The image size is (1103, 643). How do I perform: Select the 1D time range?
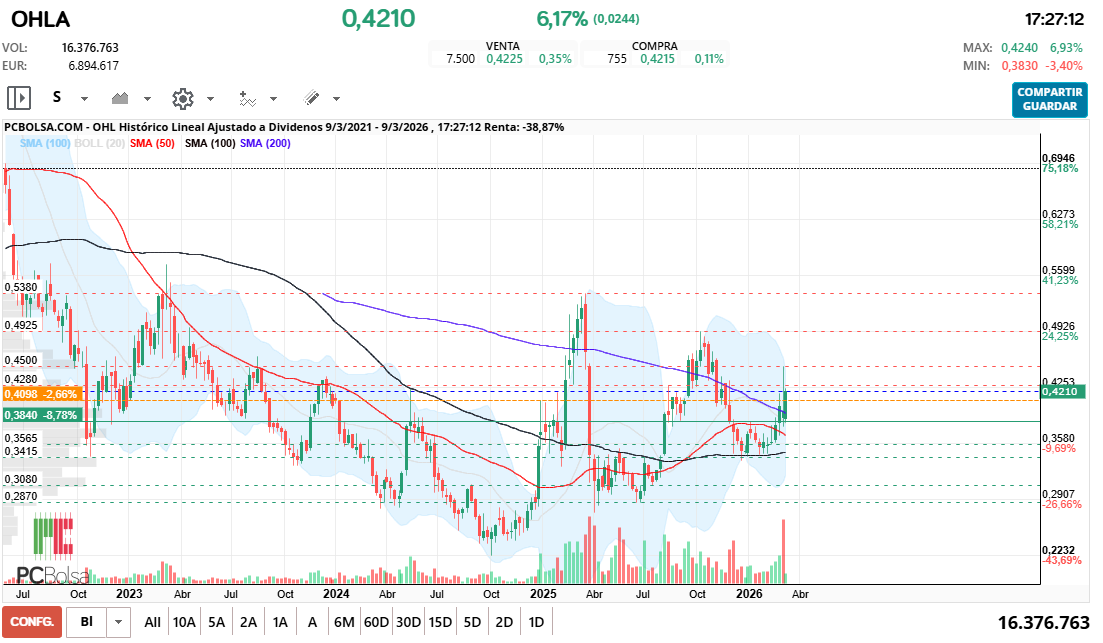click(536, 622)
